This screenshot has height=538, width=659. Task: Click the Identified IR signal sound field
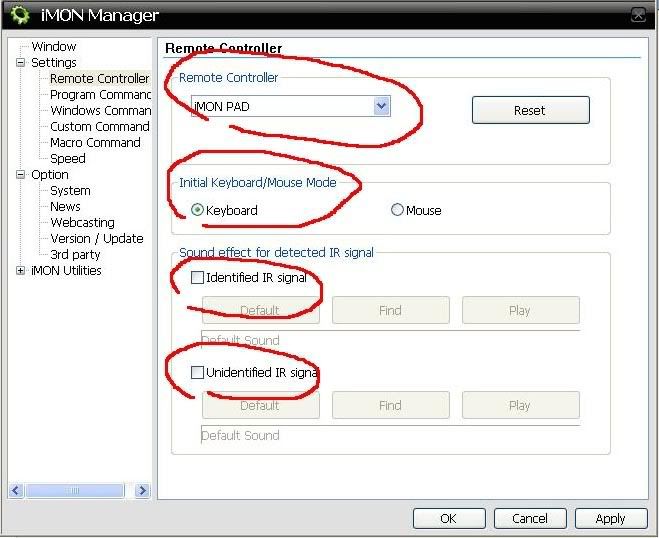[x=390, y=340]
